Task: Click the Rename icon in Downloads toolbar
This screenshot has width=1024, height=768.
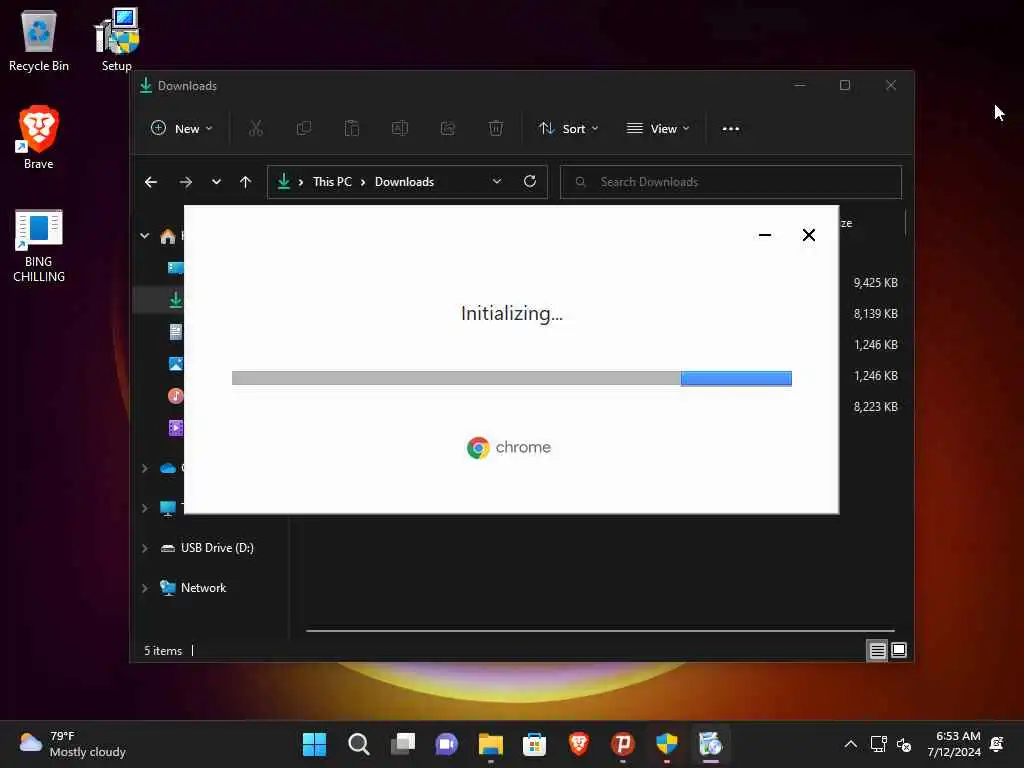Action: tap(400, 129)
